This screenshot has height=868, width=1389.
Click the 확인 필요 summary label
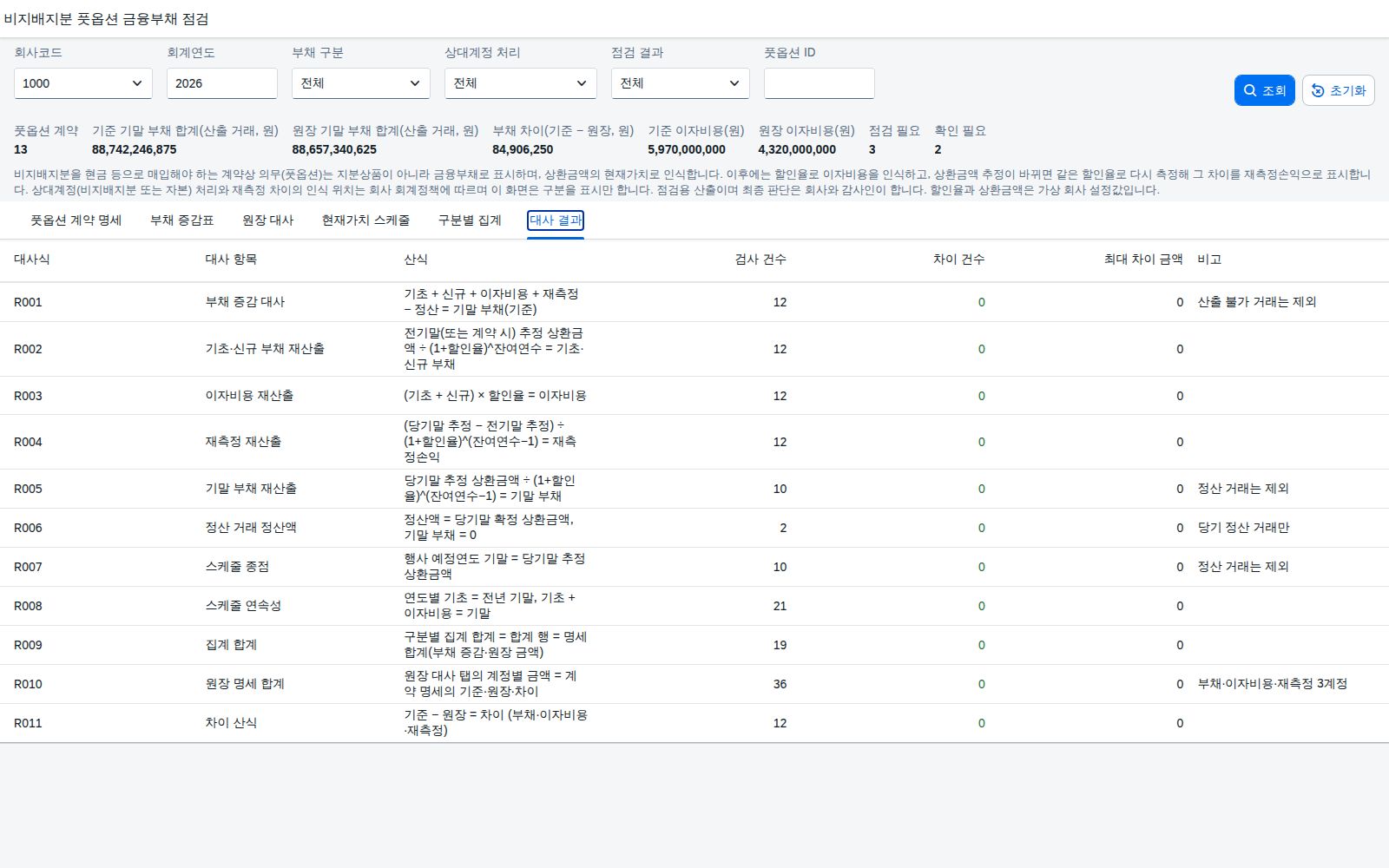[x=960, y=131]
